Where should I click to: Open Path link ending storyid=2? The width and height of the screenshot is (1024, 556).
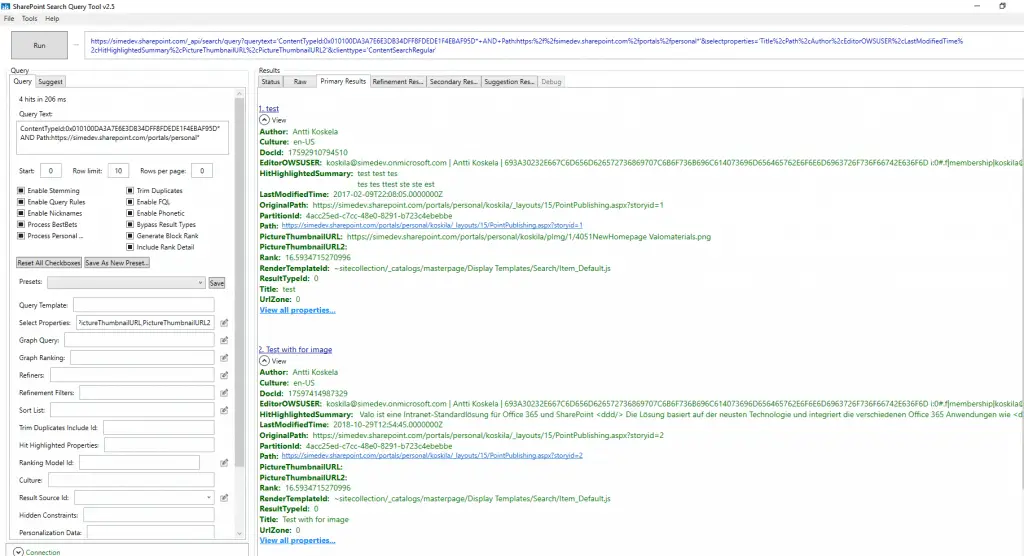(x=432, y=456)
